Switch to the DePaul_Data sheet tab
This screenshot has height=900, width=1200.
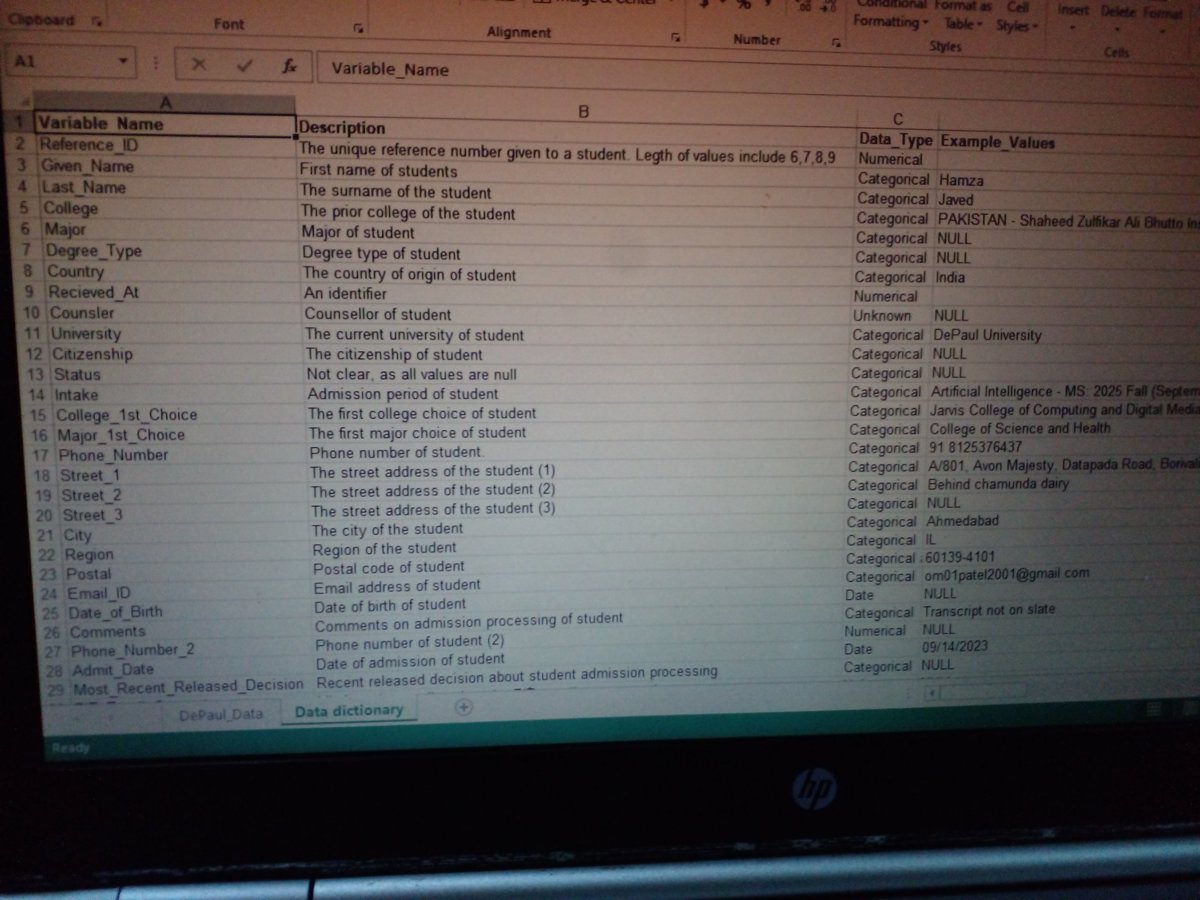pyautogui.click(x=220, y=716)
